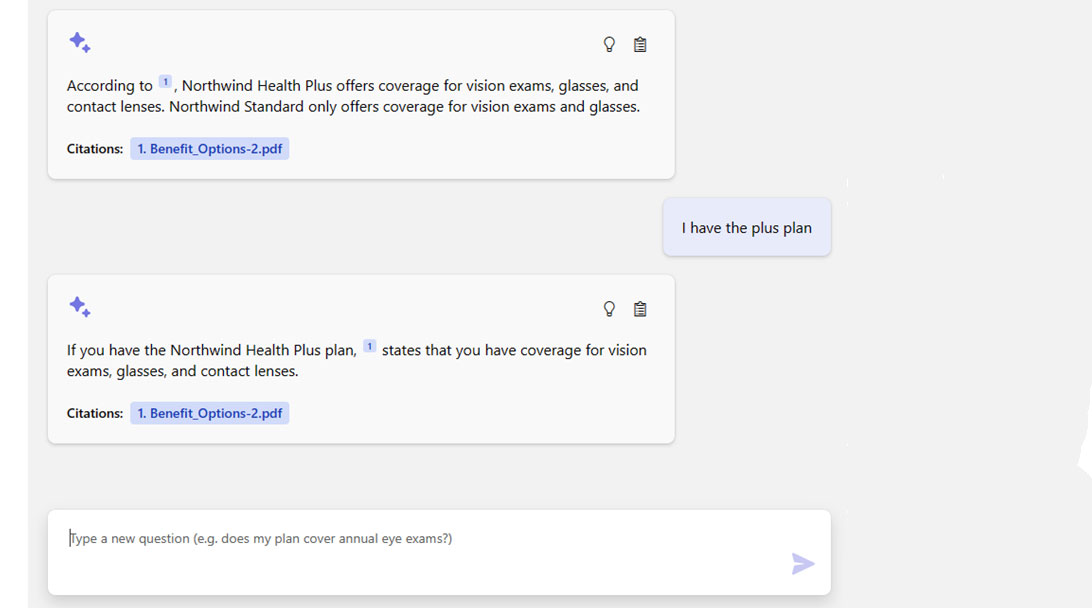Show supporting content via clipboard icon on first answer
This screenshot has height=608, width=1092.
point(640,44)
